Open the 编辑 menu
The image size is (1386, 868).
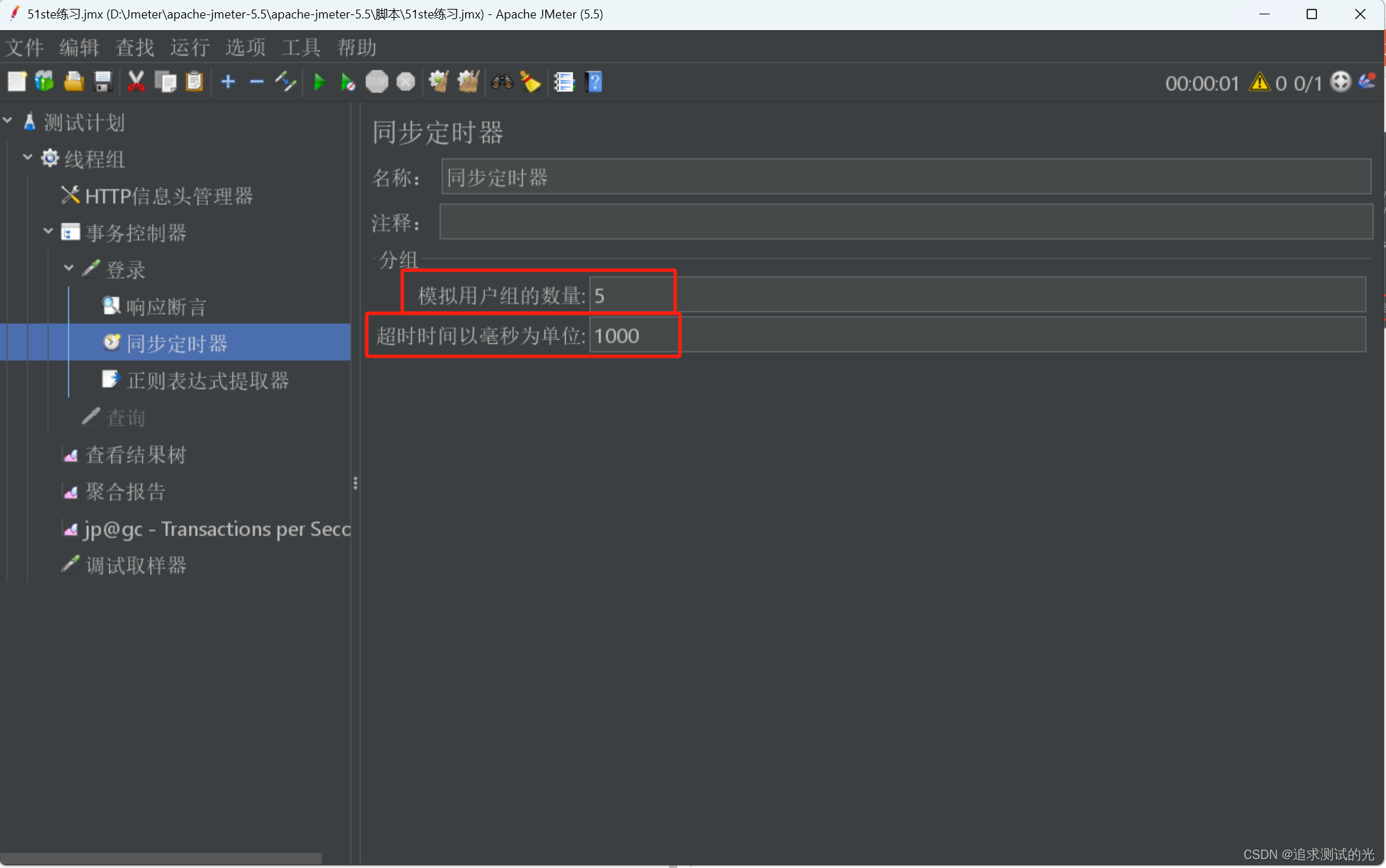click(x=79, y=47)
